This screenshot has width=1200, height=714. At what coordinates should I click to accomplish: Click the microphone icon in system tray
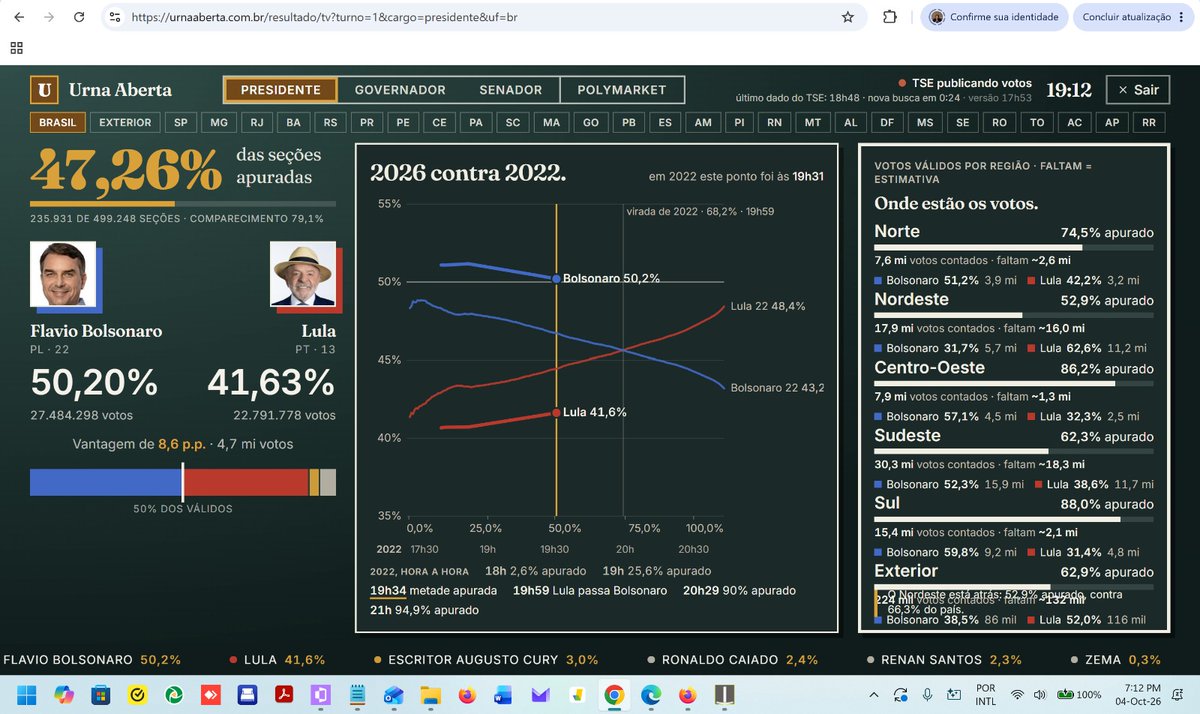[x=928, y=694]
